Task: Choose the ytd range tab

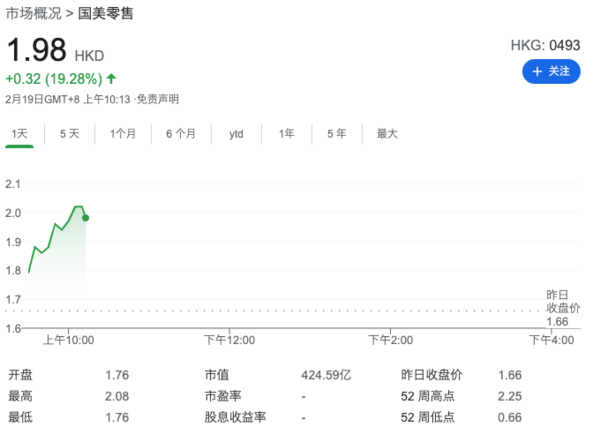Action: tap(236, 134)
